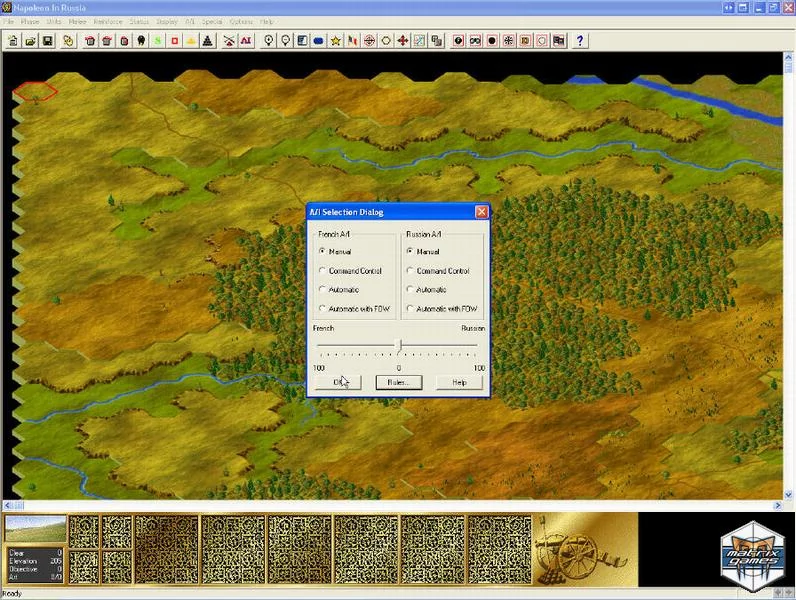Image resolution: width=796 pixels, height=600 pixels.
Task: Click the green S toolbar icon
Action: coord(158,41)
